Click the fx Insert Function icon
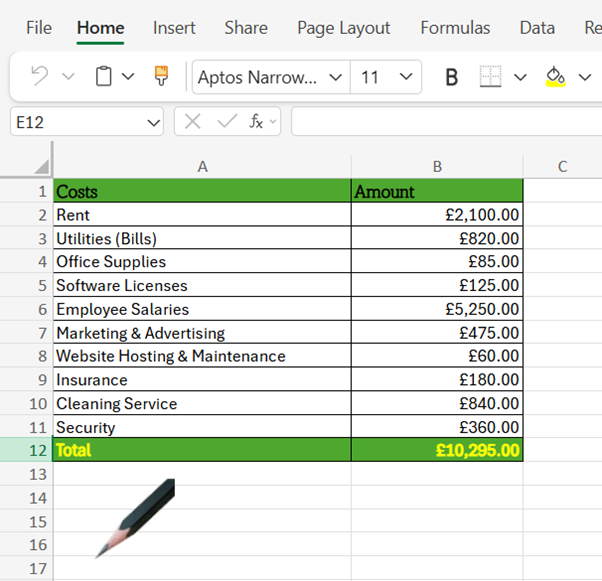Screen dimensions: 602x581 (x=257, y=122)
